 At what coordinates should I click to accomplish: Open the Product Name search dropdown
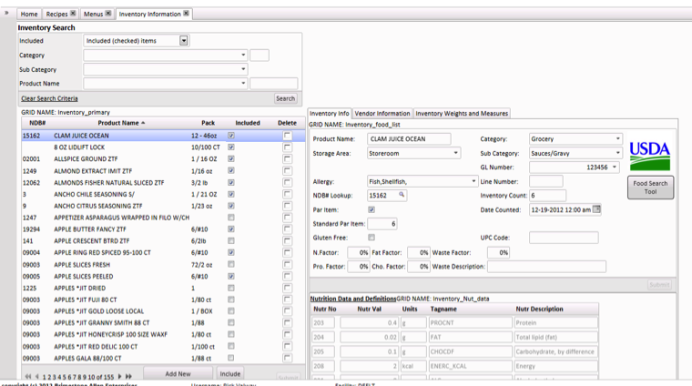pos(243,83)
